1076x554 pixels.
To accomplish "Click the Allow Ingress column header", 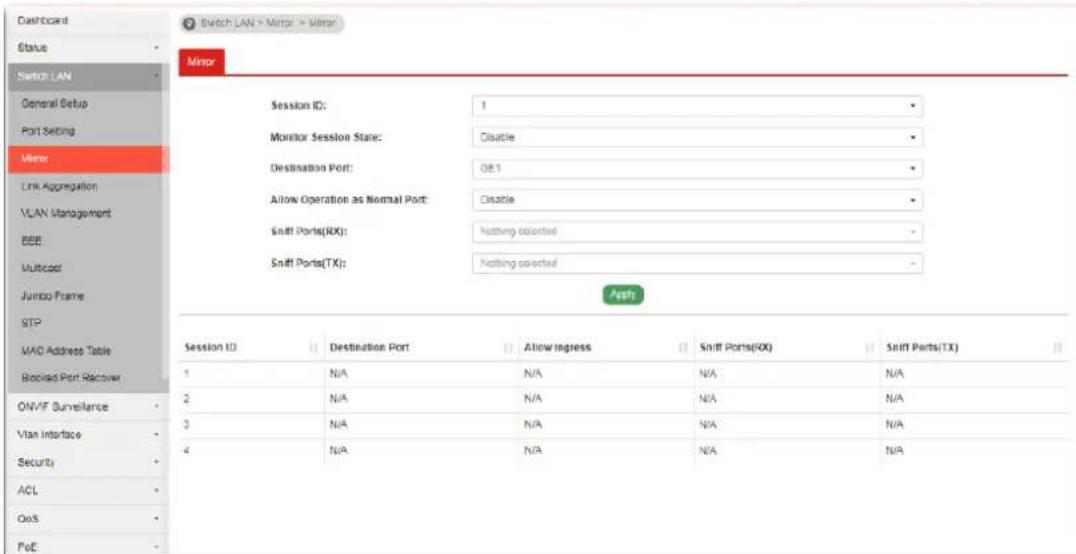I will click(558, 348).
